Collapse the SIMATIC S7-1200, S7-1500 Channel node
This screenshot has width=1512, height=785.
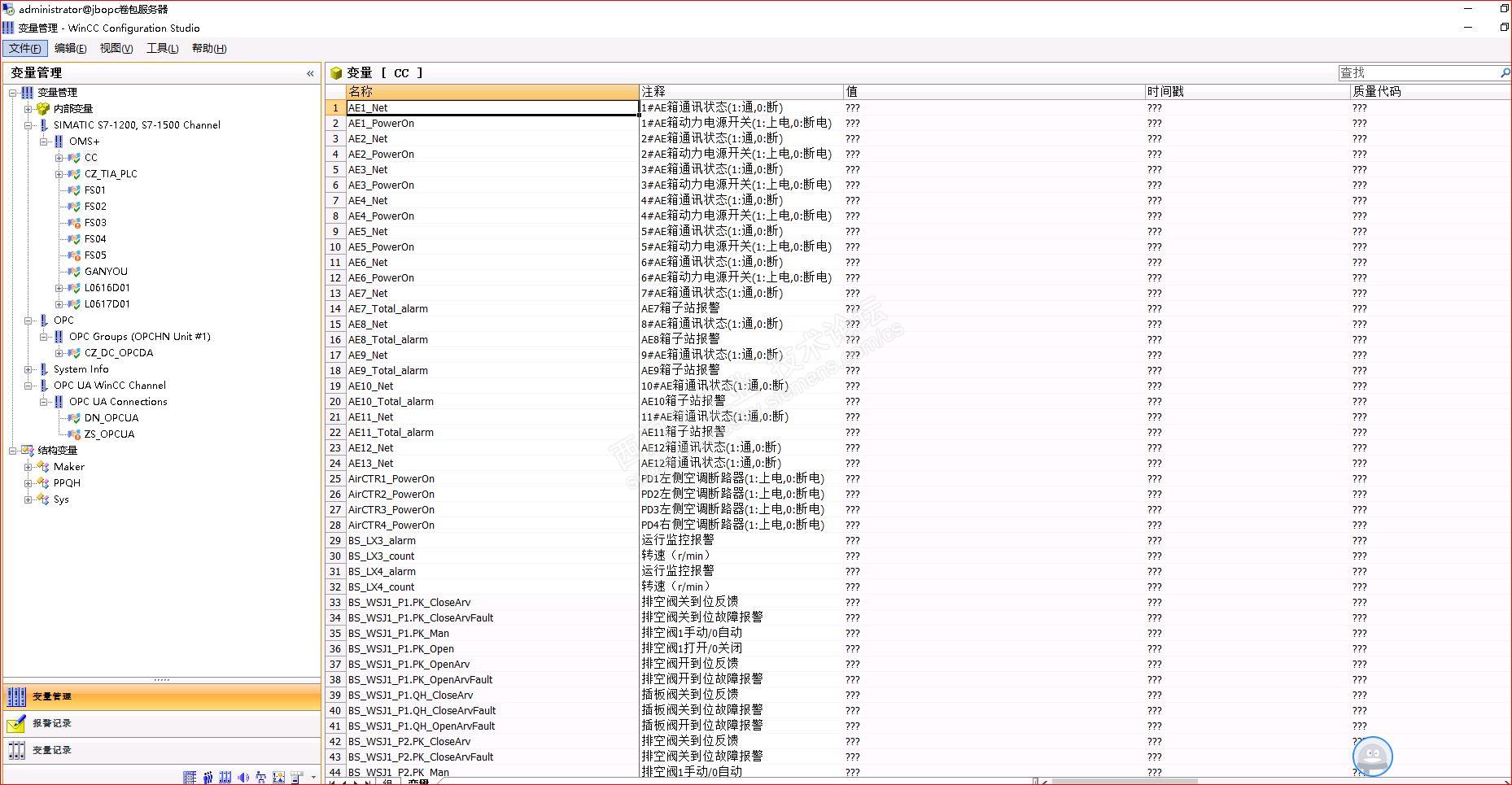[28, 125]
